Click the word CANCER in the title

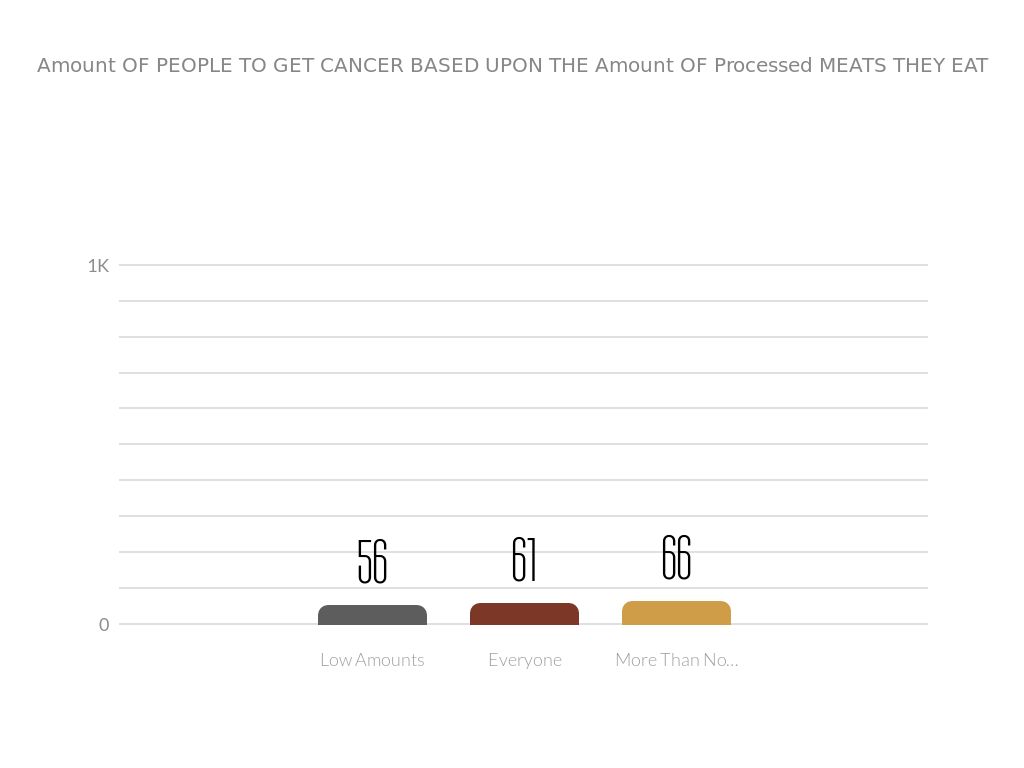(359, 66)
